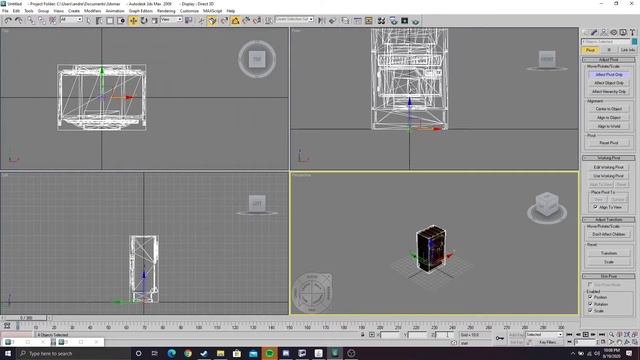Click inside the X coordinate field
Viewport: 640px width, 360px height.
pyautogui.click(x=390, y=335)
